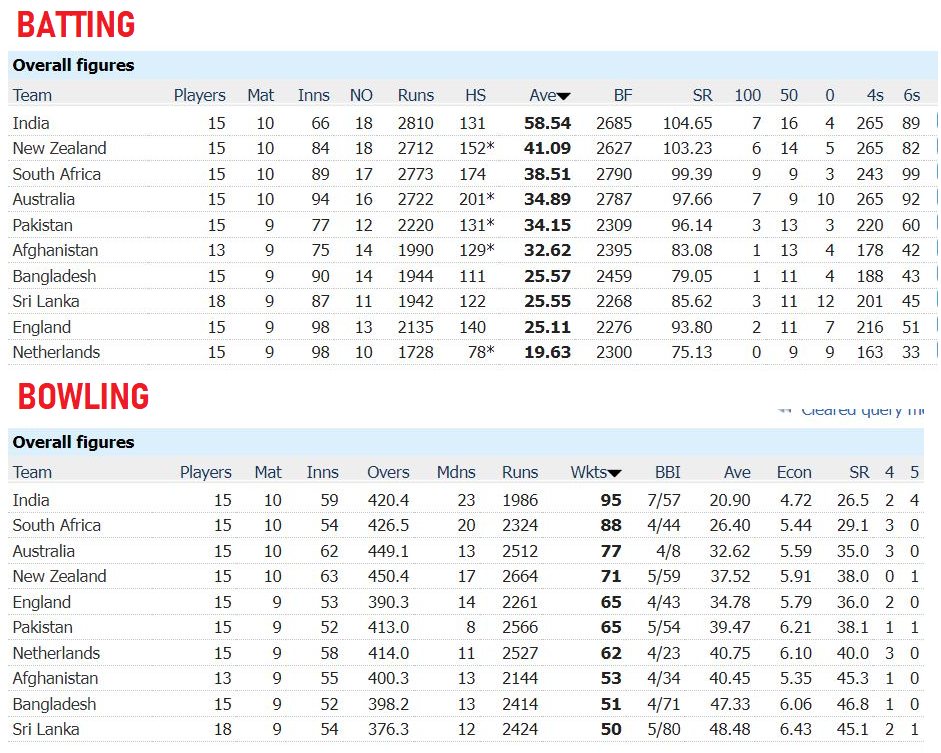Click the sort arrow next to Wkts header

click(x=614, y=474)
